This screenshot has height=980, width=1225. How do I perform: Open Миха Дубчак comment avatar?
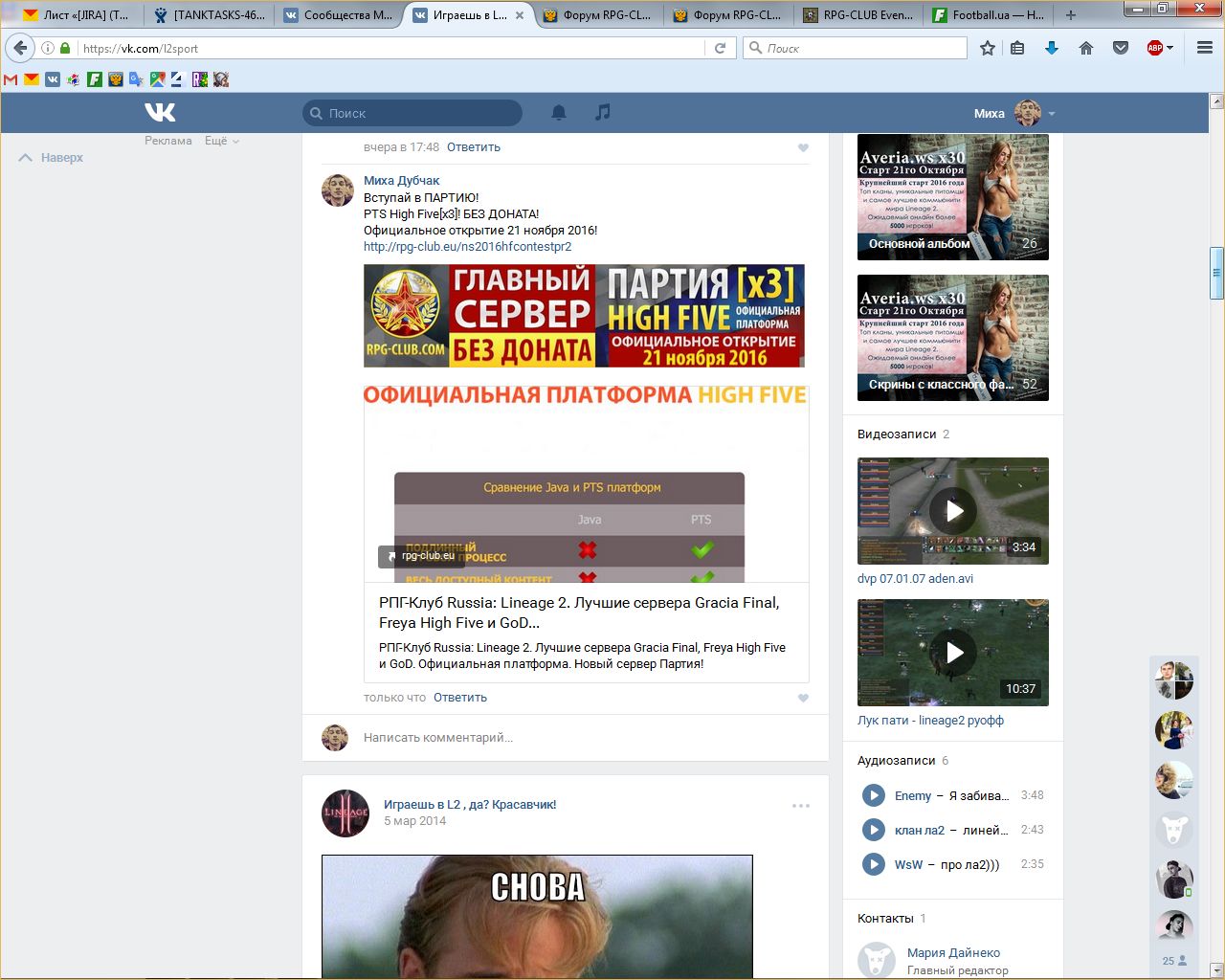click(x=337, y=190)
